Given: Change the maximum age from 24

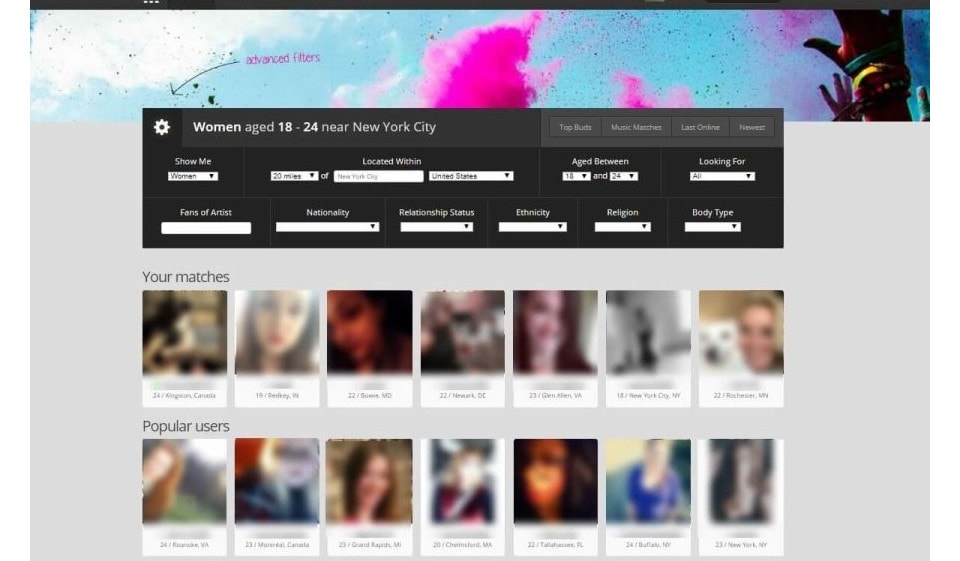Looking at the screenshot, I should tap(623, 176).
